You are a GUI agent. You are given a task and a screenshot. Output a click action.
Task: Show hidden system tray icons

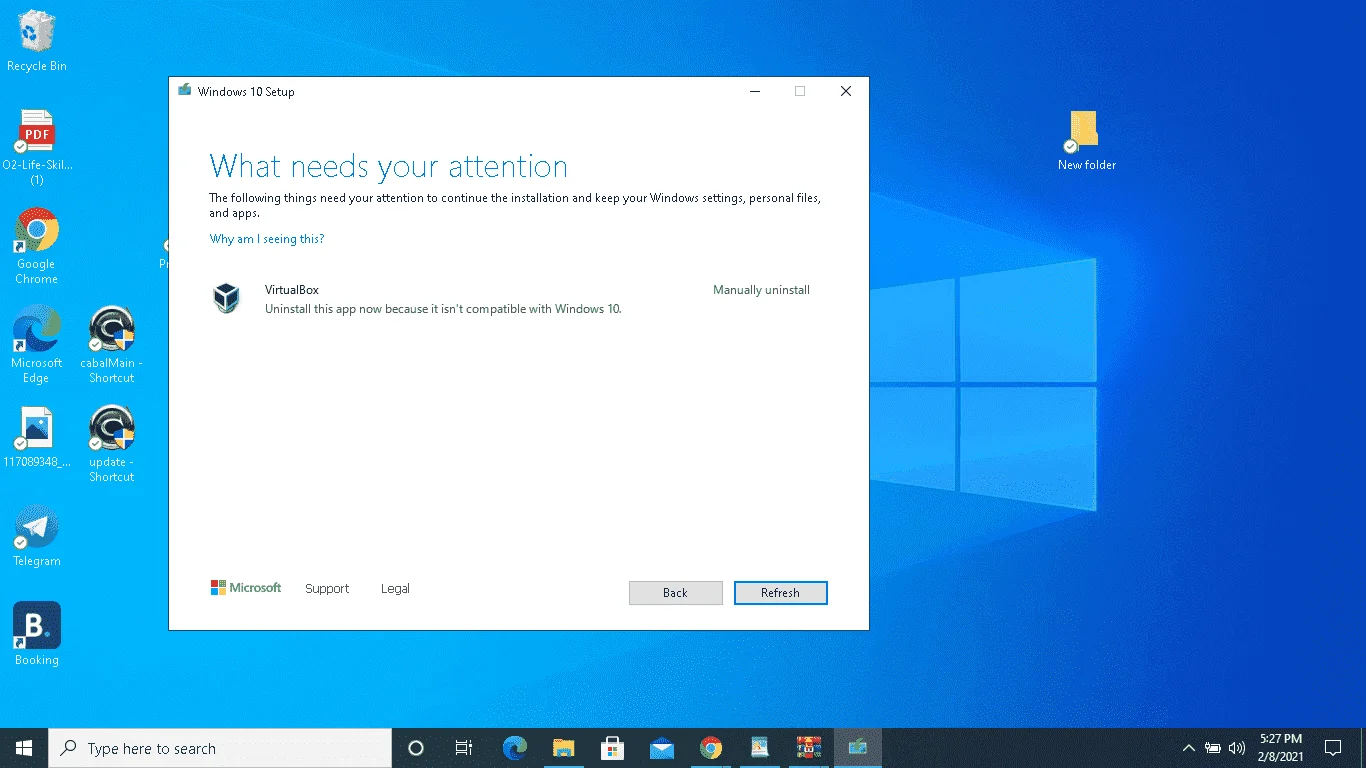coord(1189,748)
